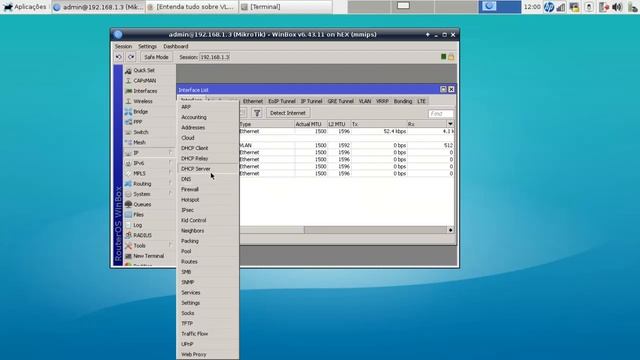Switch to the VLAN tab

pos(365,101)
